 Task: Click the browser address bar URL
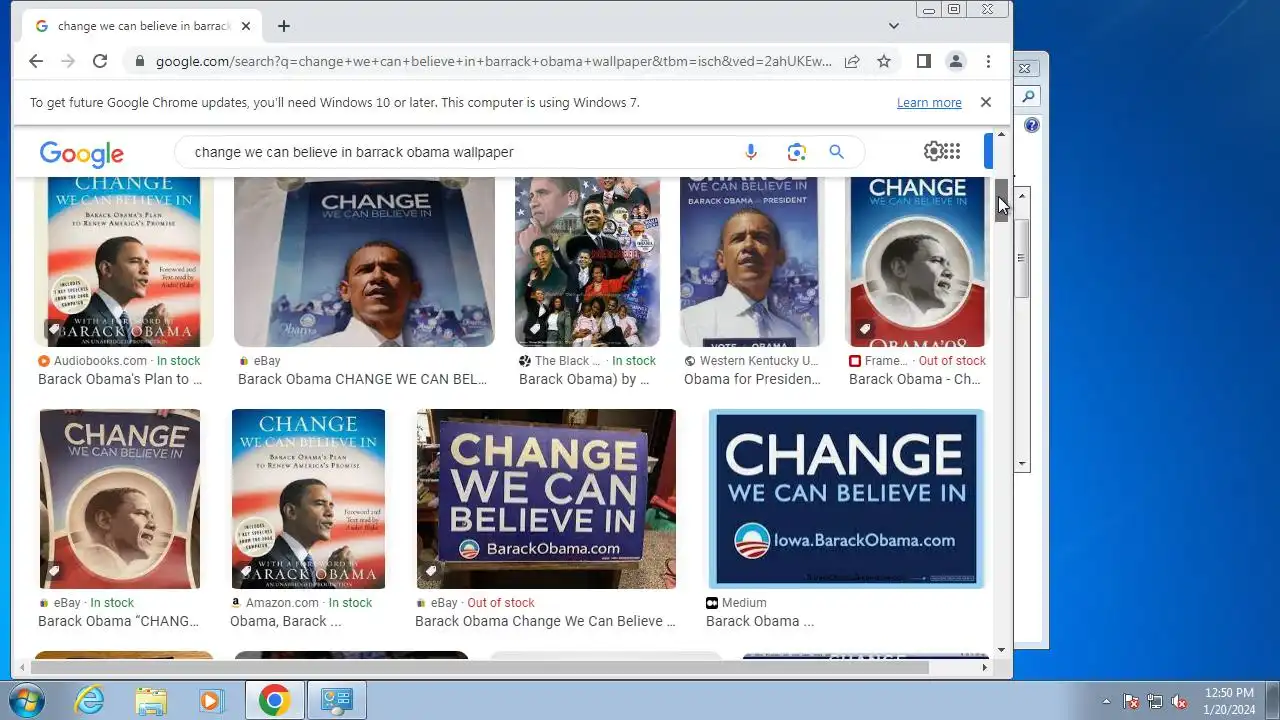[x=493, y=61]
